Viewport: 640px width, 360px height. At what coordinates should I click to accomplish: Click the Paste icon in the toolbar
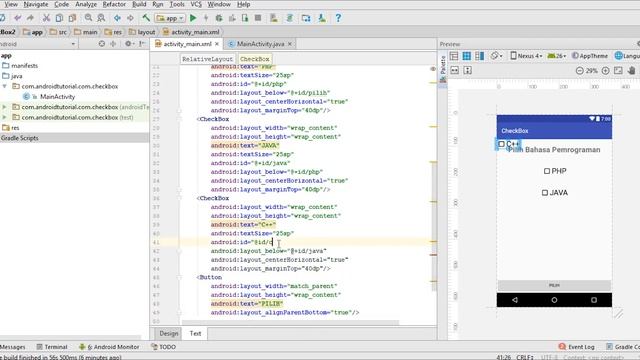[x=72, y=18]
